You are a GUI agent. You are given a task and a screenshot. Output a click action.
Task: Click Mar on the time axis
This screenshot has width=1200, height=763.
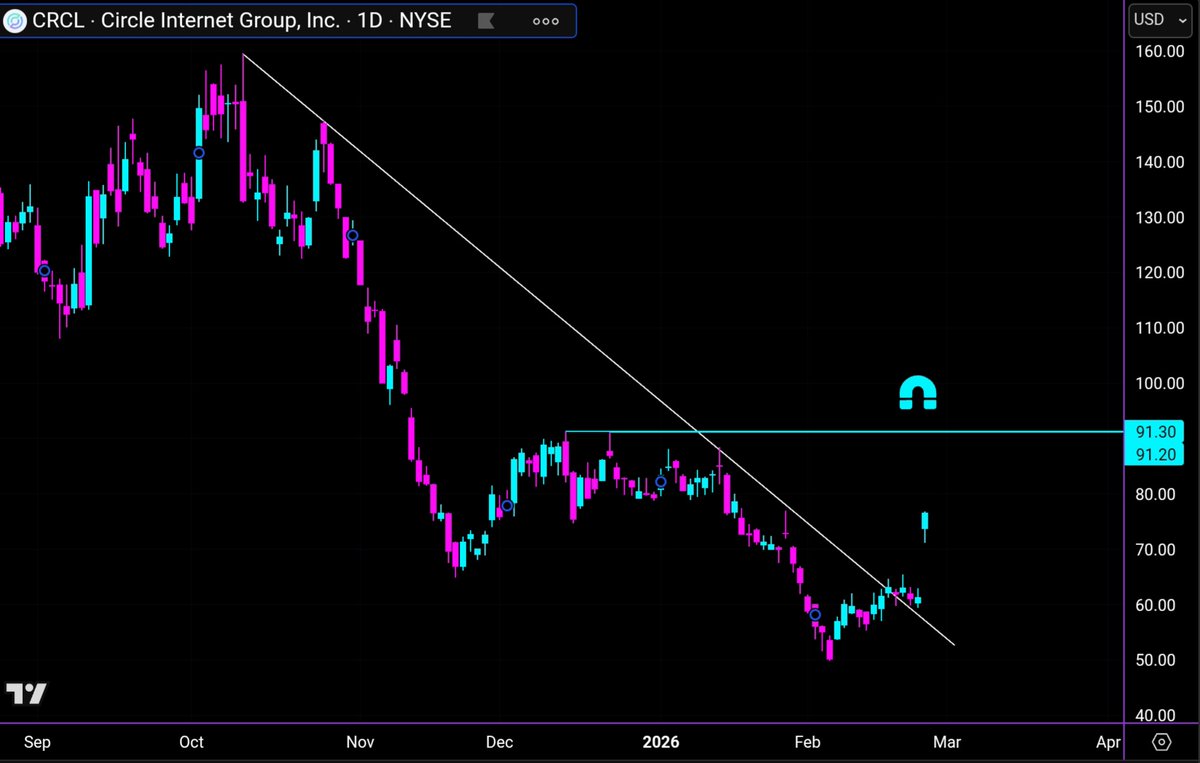(946, 742)
